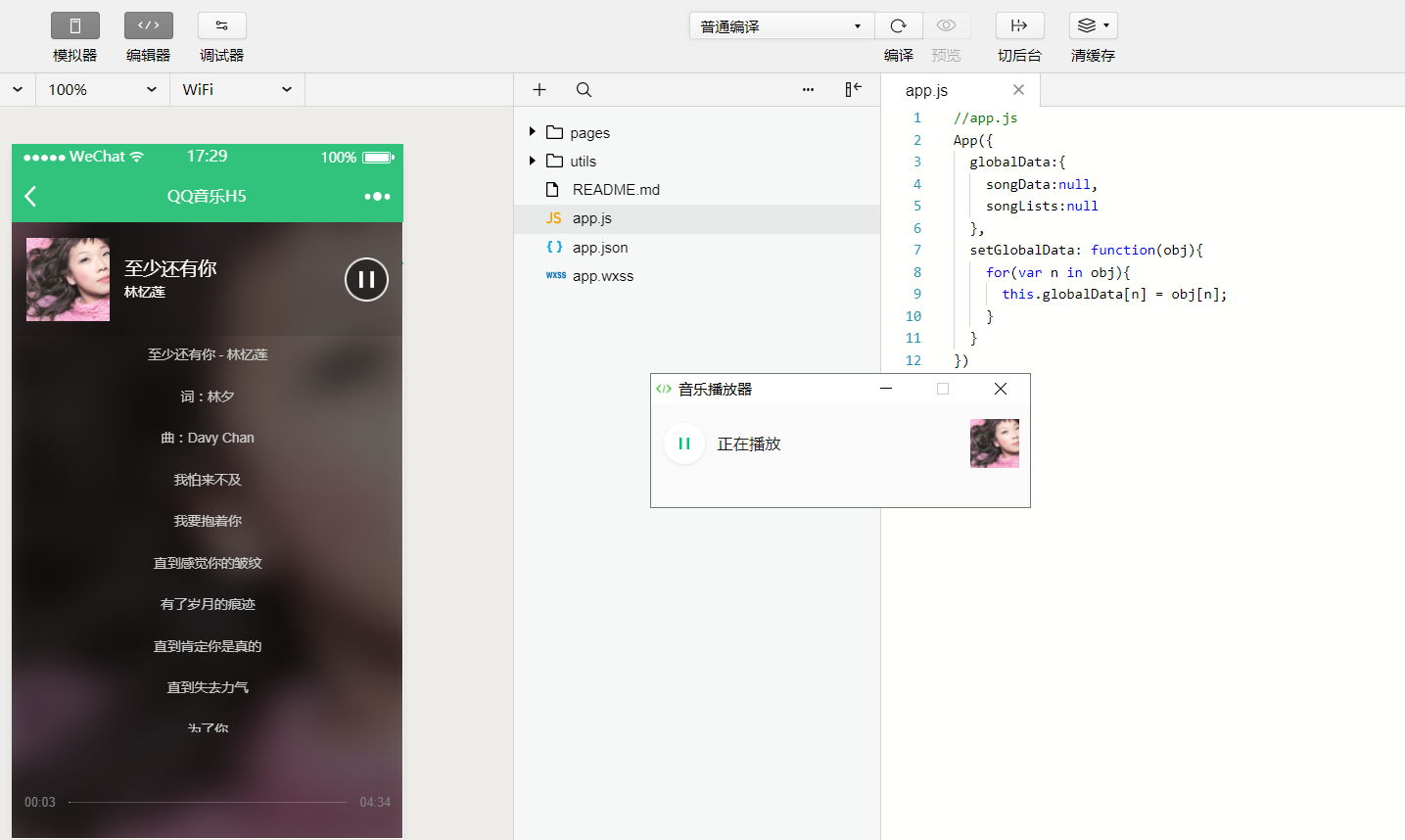This screenshot has height=840, width=1405.
Task: Open the compile mode dropdown
Action: click(781, 26)
